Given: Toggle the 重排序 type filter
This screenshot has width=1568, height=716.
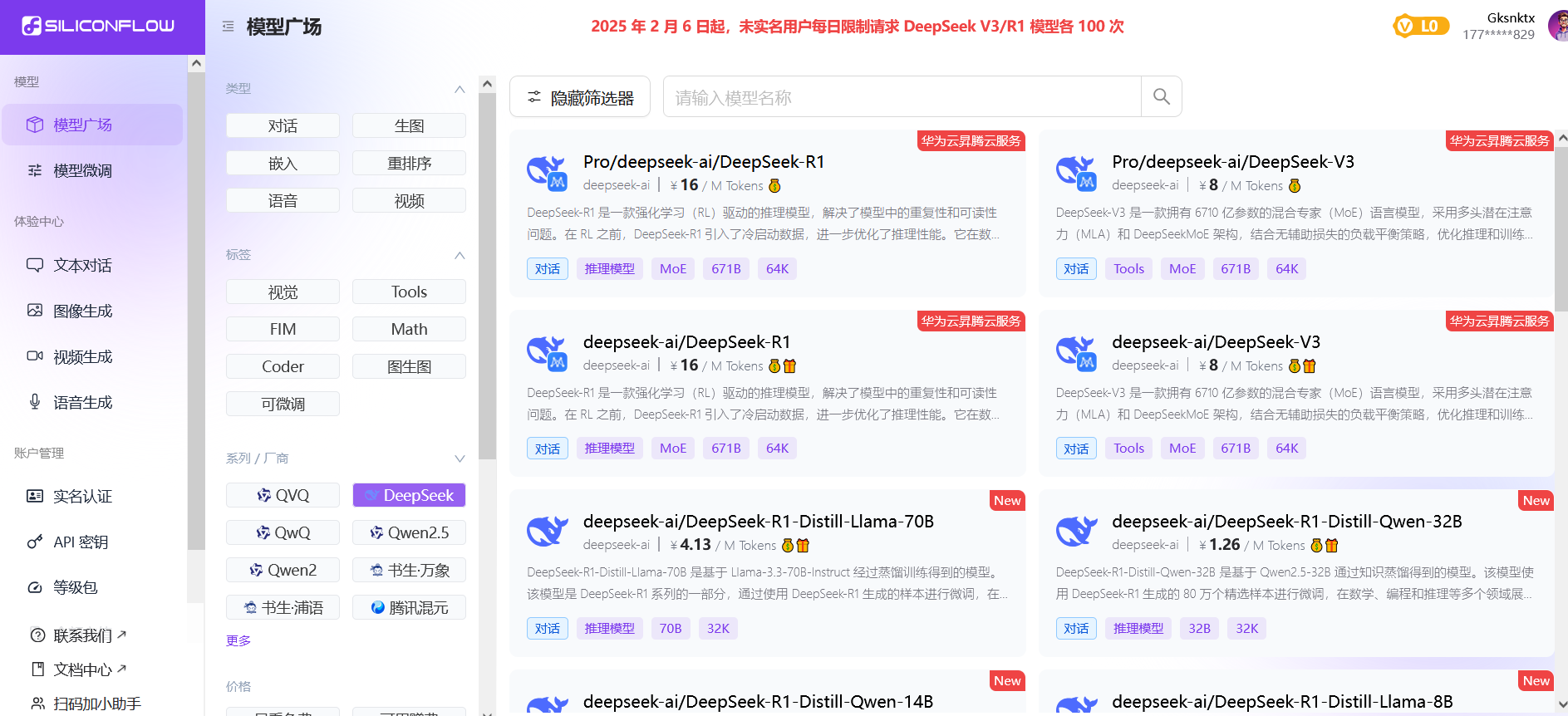Looking at the screenshot, I should coord(409,163).
